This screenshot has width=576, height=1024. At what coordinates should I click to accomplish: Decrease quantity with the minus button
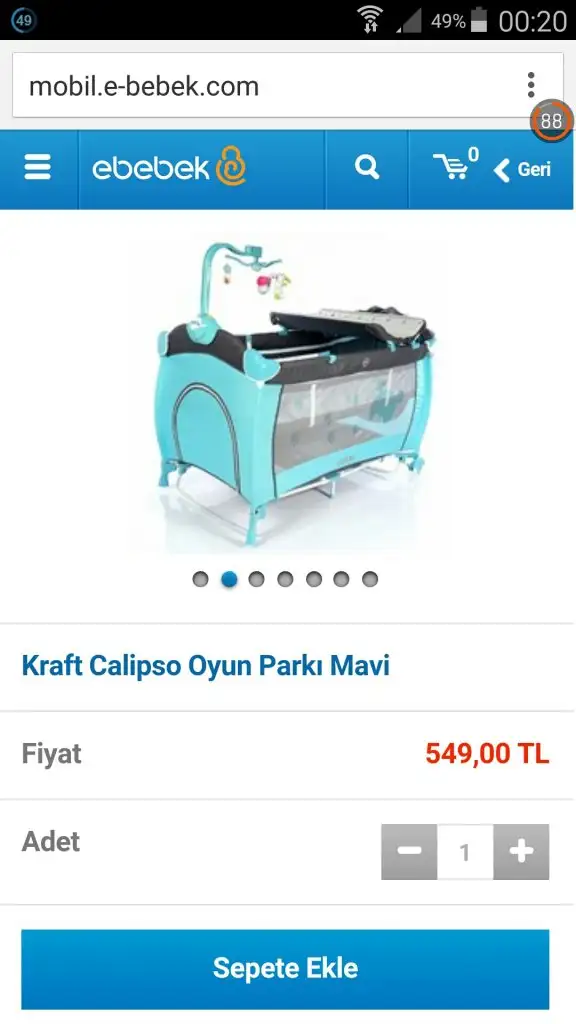point(409,852)
